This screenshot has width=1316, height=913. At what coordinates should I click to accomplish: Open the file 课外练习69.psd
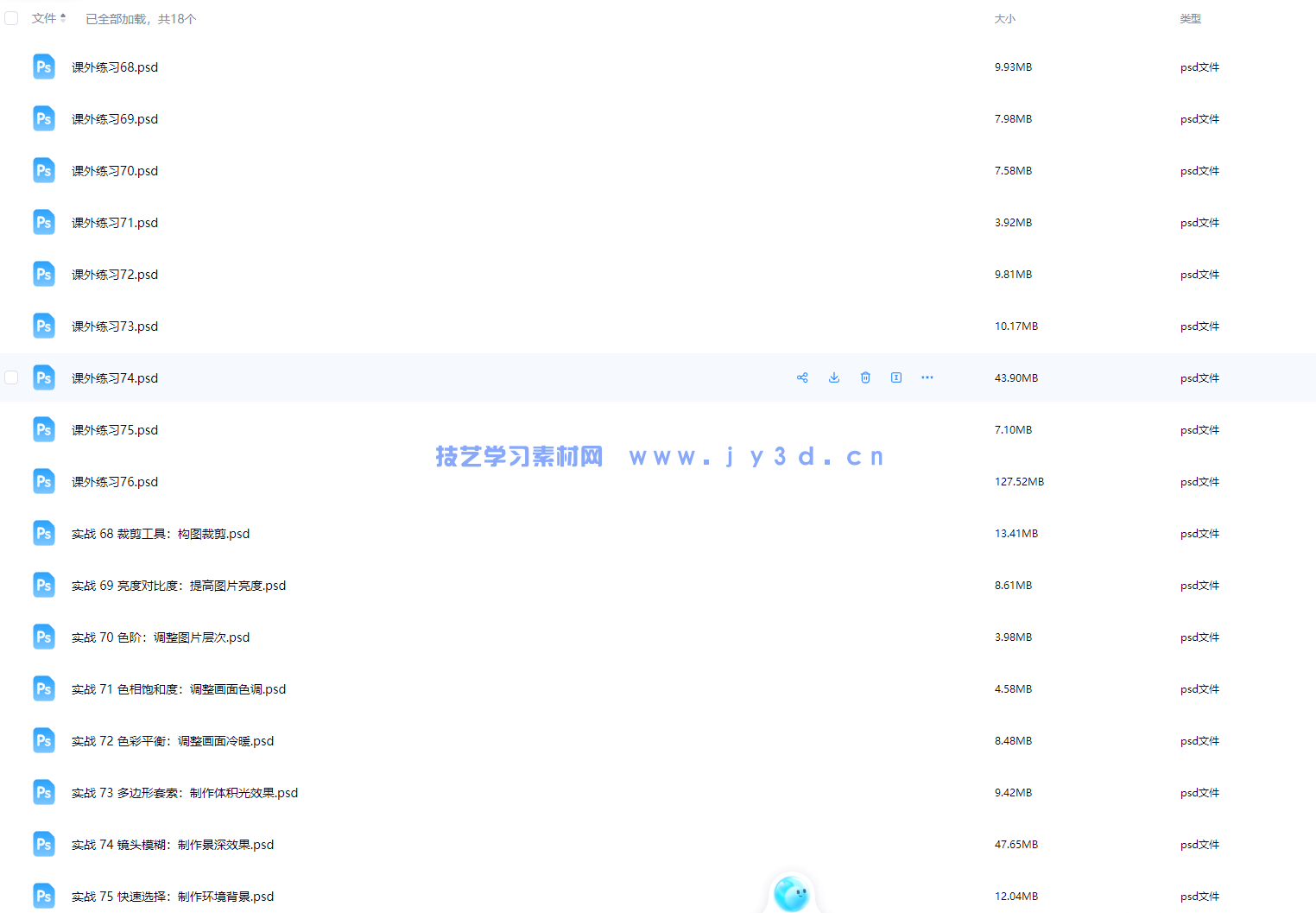click(115, 119)
